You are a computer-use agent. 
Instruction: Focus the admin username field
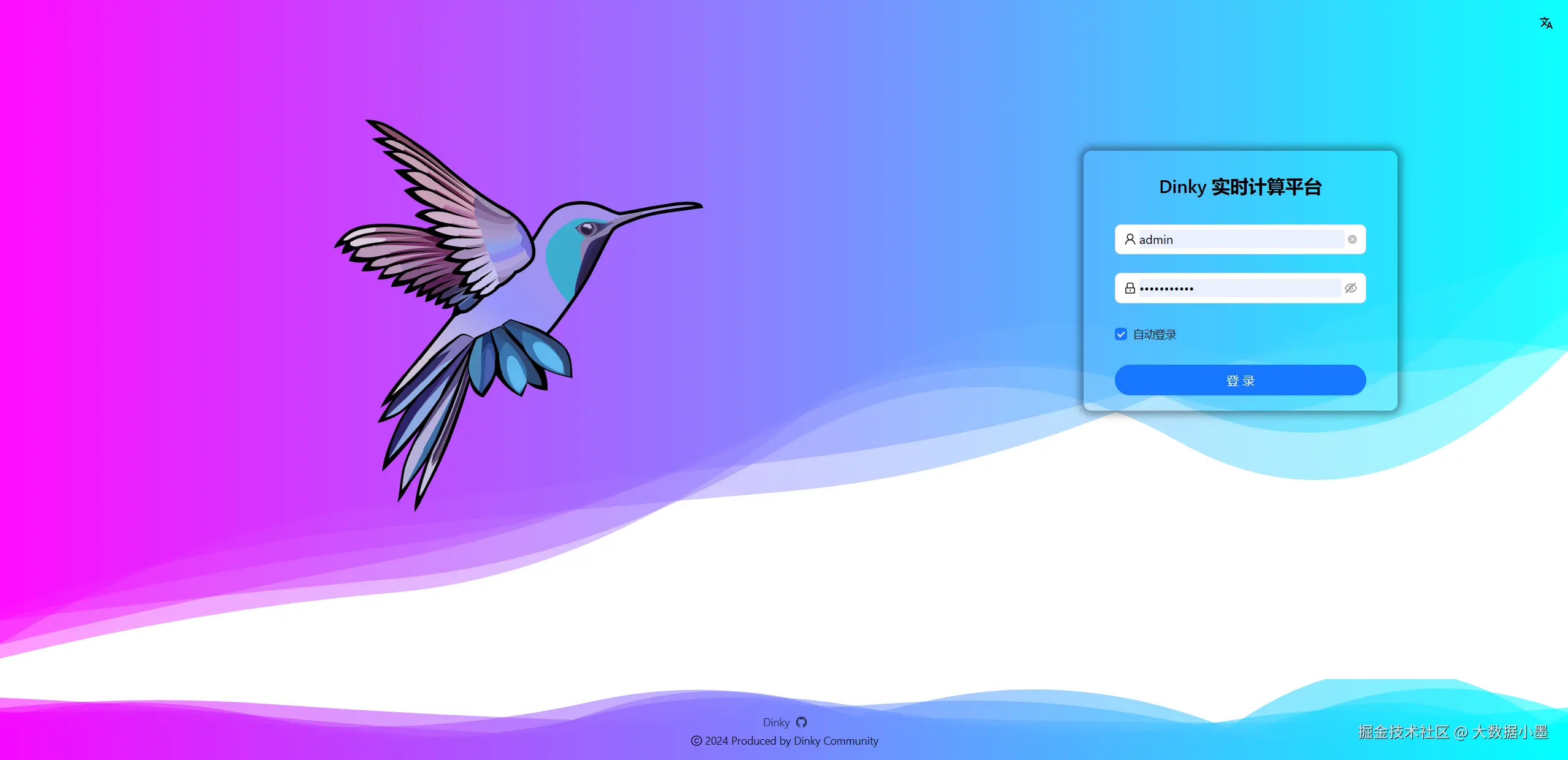1239,240
